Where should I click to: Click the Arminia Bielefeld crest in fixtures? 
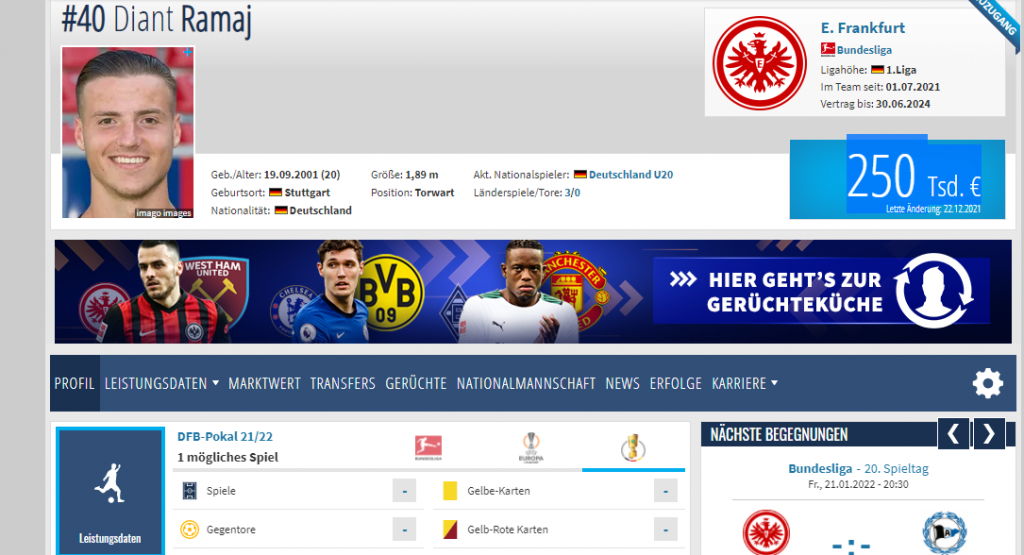pyautogui.click(x=944, y=533)
